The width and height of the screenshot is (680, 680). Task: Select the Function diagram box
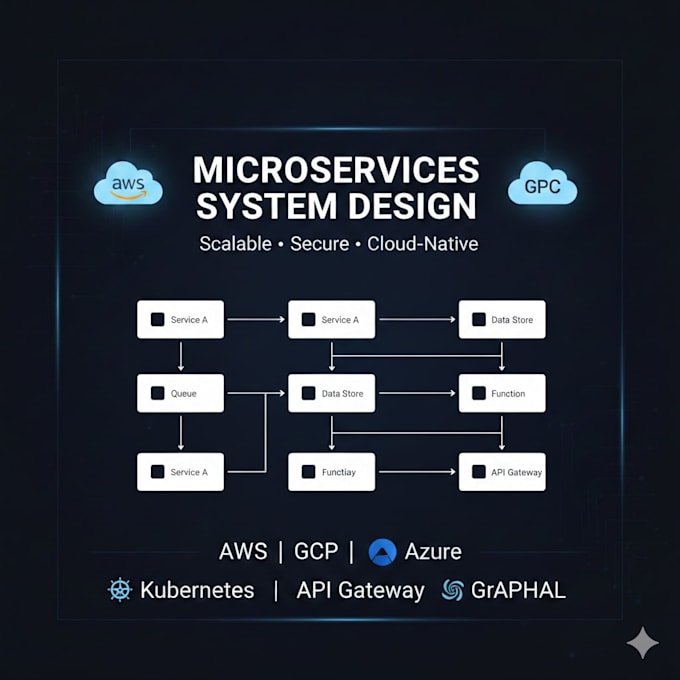coord(502,393)
